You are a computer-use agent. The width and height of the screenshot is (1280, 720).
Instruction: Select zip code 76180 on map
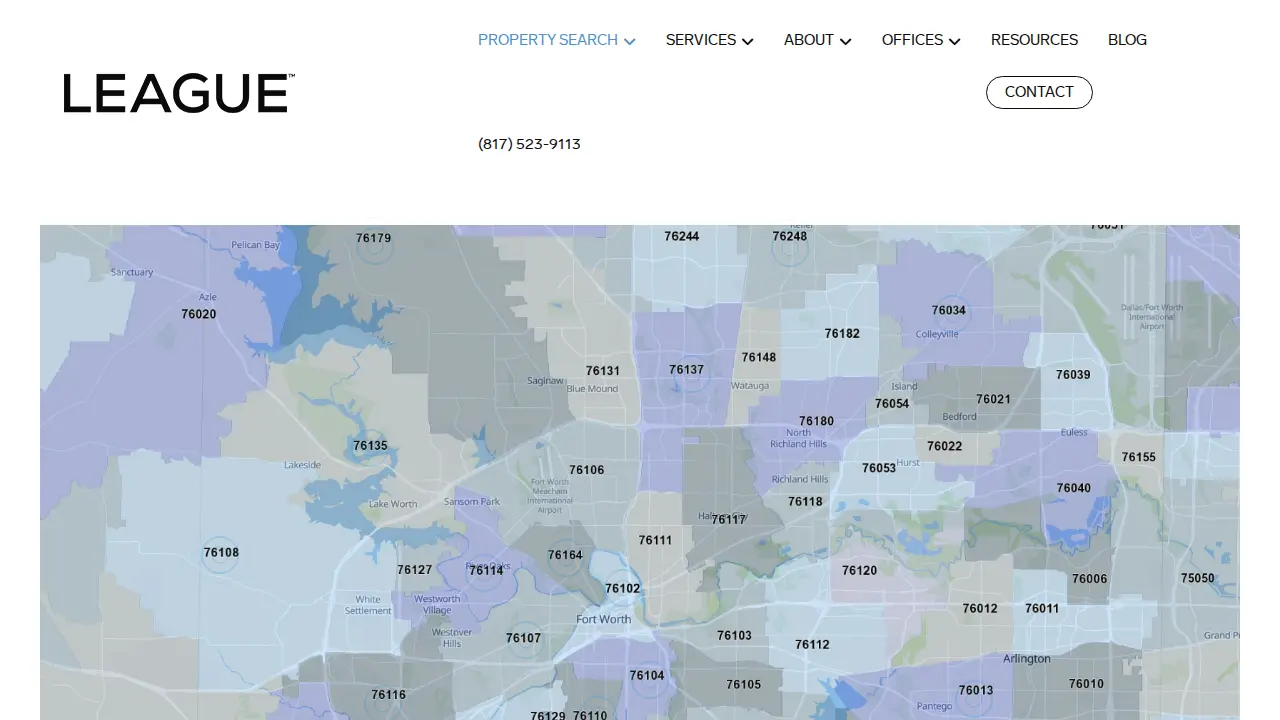click(816, 421)
